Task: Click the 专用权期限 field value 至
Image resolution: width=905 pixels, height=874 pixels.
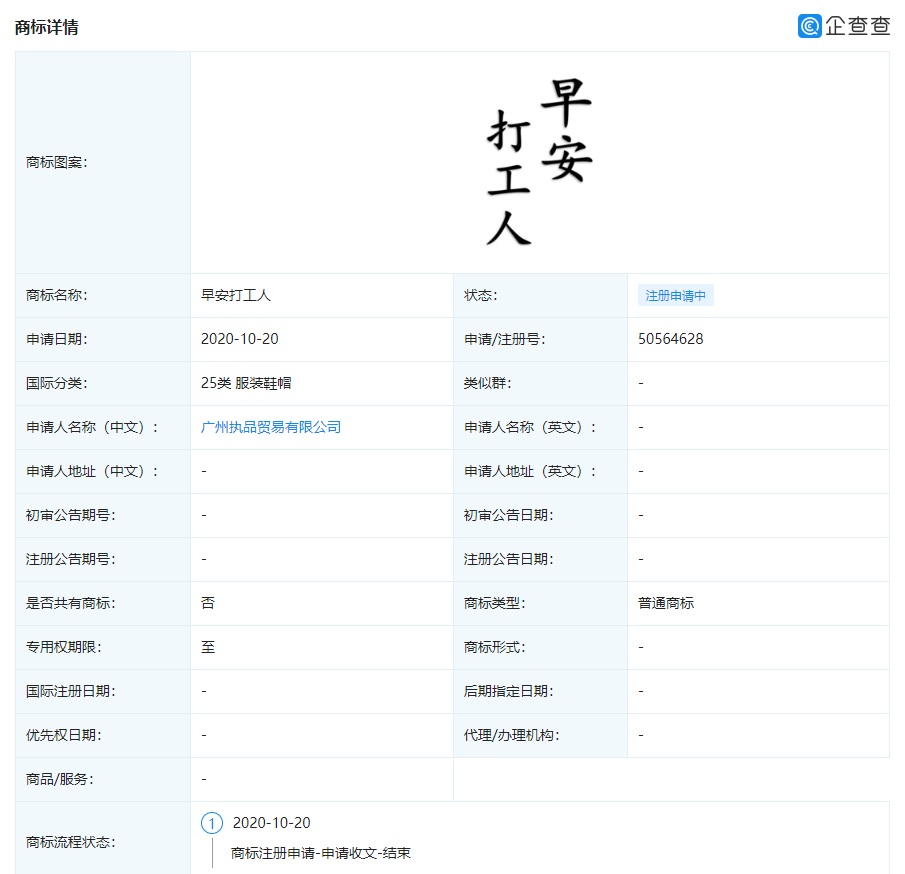Action: 205,647
